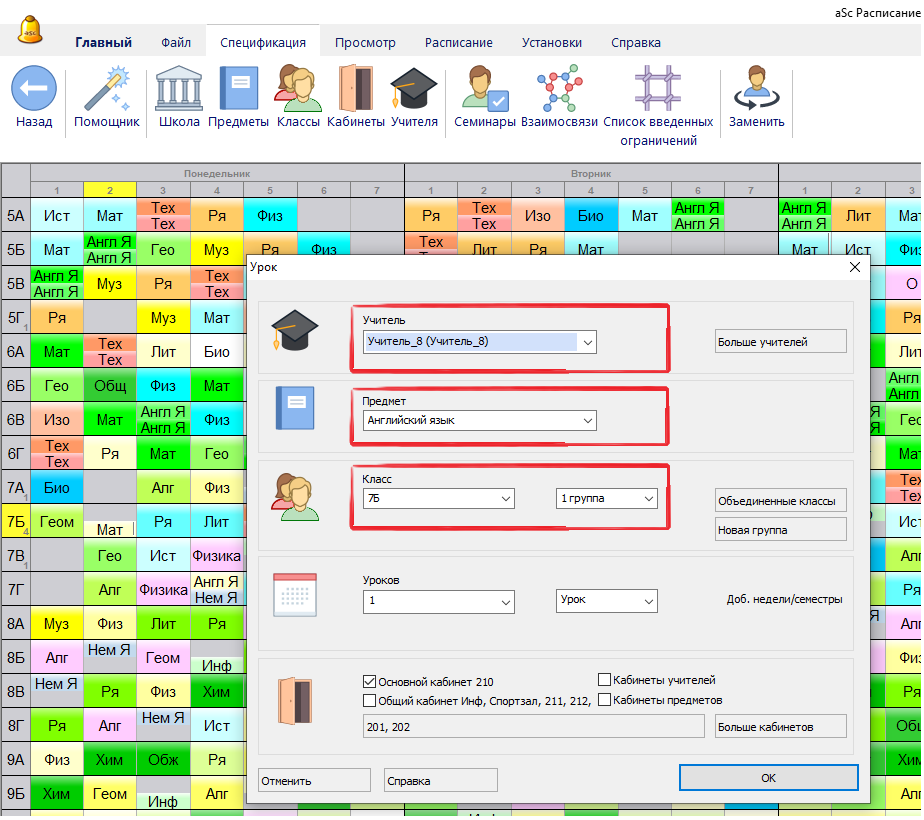
Task: Open the Семинары icon in ribbon
Action: coord(485,89)
